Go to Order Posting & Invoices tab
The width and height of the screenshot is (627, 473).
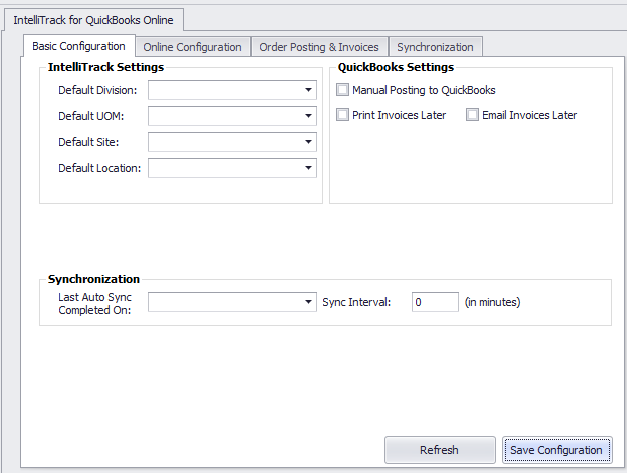click(319, 47)
